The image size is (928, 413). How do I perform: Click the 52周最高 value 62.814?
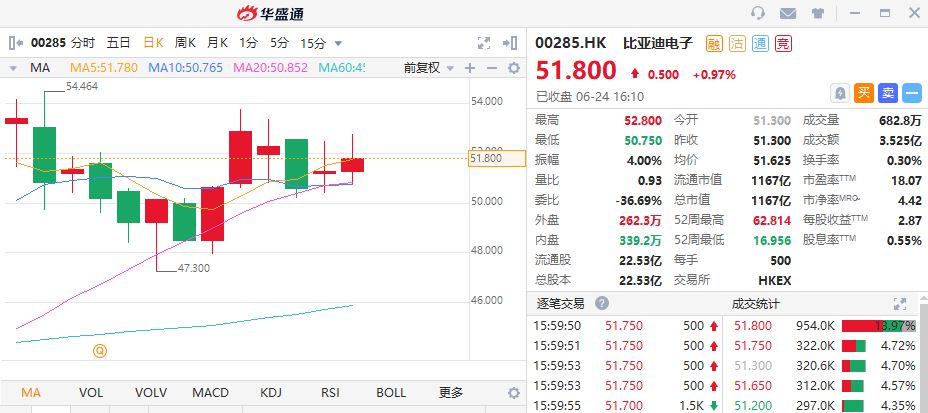(x=772, y=221)
